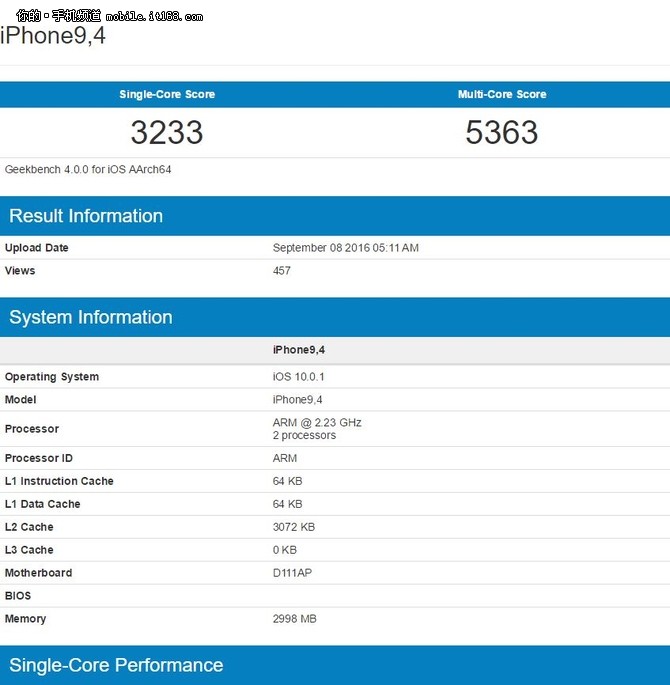The height and width of the screenshot is (685, 670).
Task: Click the D111AP motherboard value
Action: pyautogui.click(x=292, y=573)
